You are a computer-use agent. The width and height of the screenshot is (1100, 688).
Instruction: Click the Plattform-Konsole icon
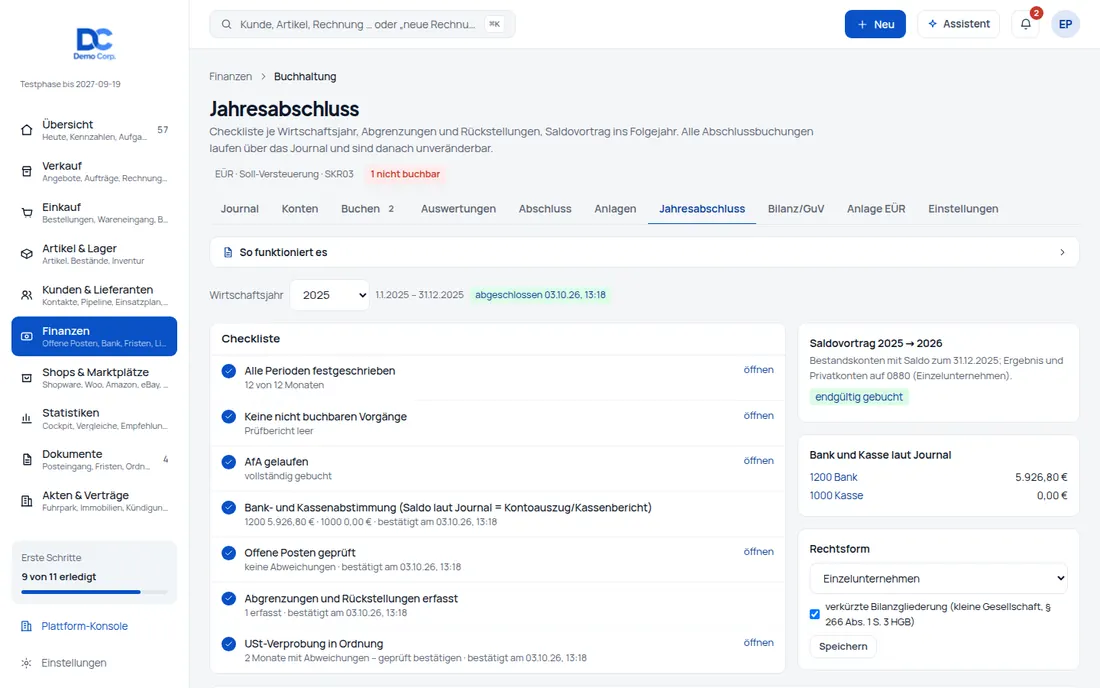point(27,626)
